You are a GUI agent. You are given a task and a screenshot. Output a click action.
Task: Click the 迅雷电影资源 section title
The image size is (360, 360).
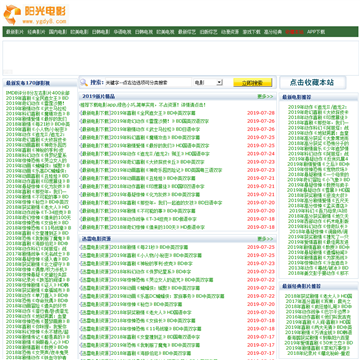coord(97,239)
